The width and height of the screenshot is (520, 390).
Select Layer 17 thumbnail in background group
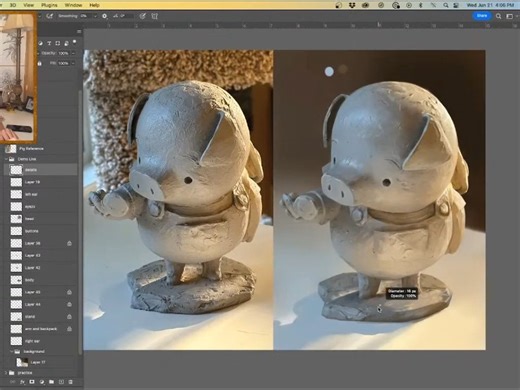[22, 362]
